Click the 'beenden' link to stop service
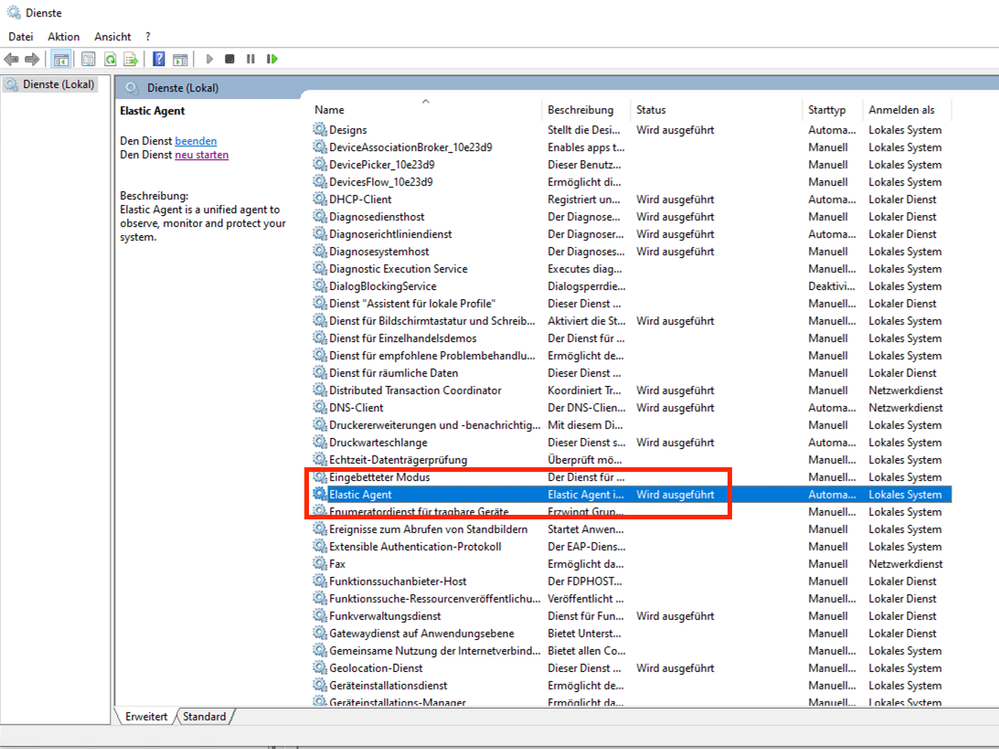The image size is (999, 749). (x=196, y=141)
